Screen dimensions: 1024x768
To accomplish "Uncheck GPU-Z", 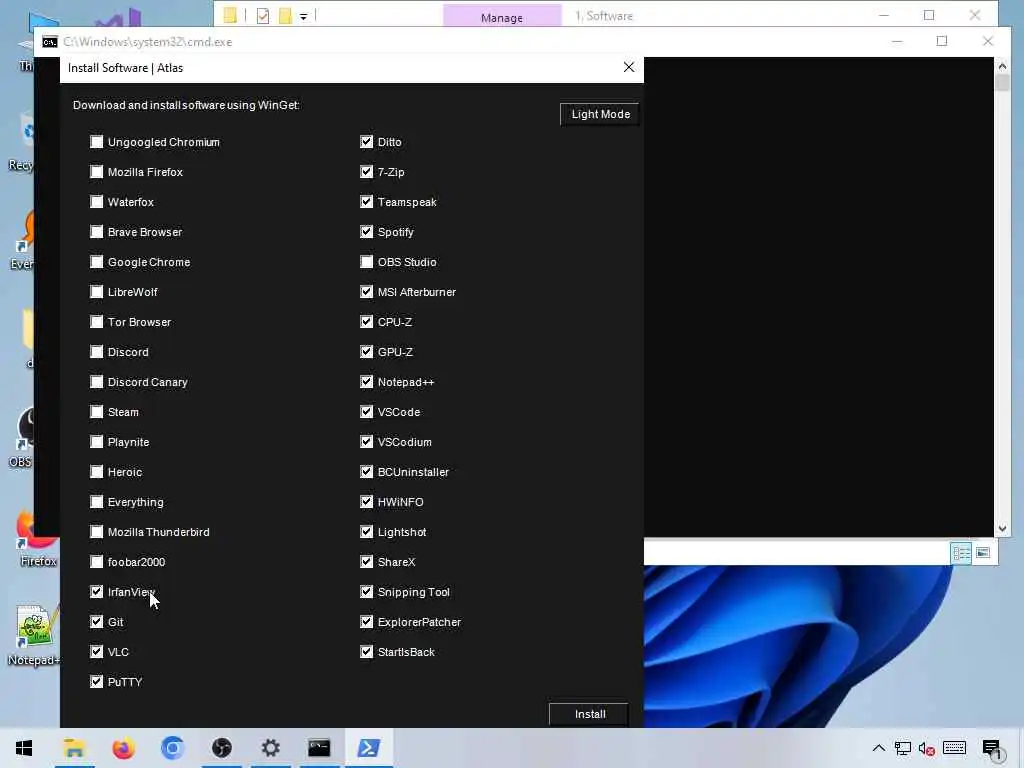I will 366,352.
